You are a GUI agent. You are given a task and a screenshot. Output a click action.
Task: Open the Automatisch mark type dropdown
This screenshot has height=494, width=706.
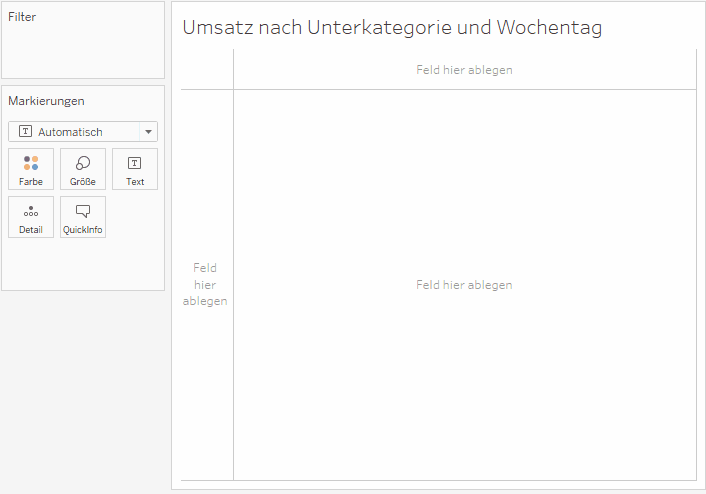(x=83, y=132)
